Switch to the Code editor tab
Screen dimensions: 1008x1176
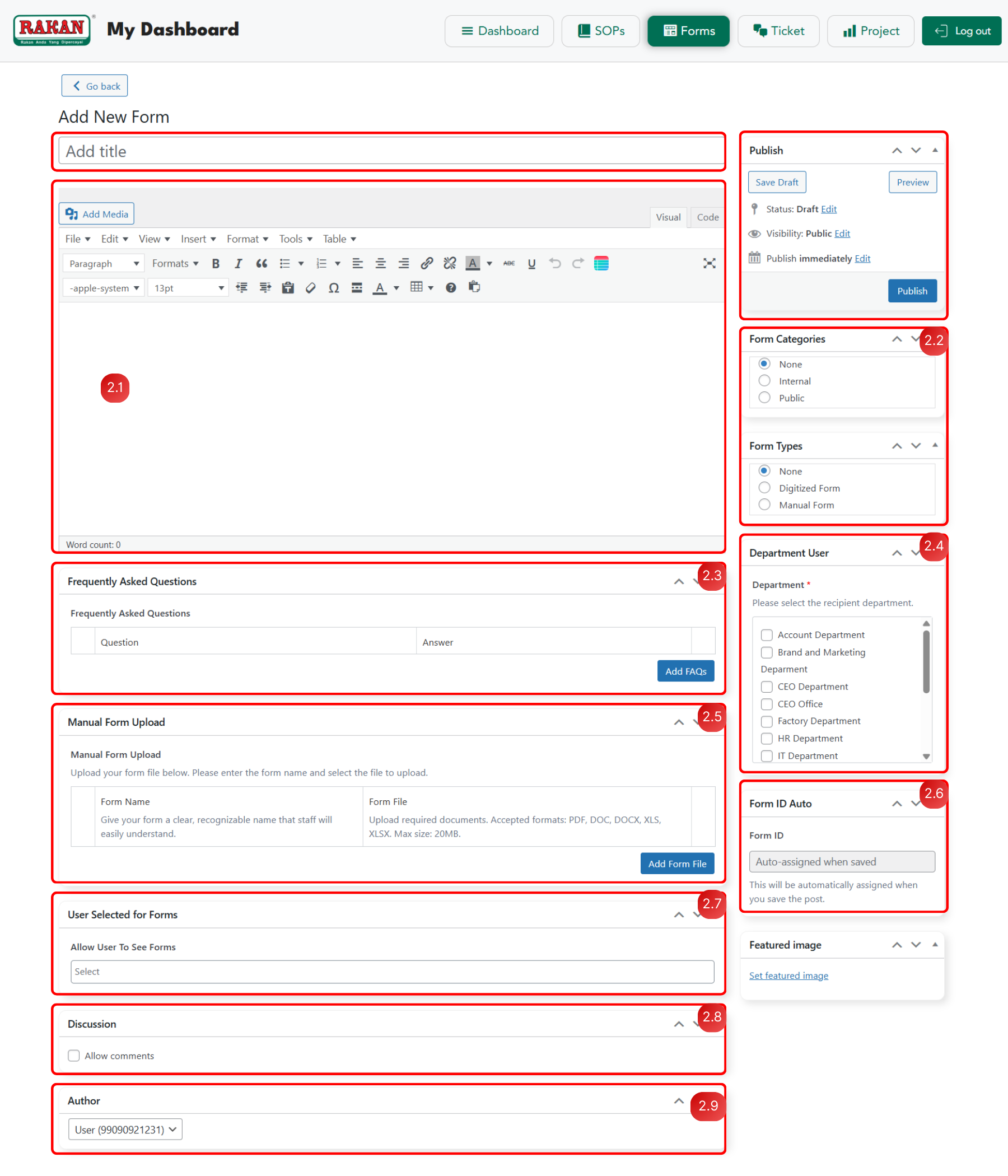[707, 217]
